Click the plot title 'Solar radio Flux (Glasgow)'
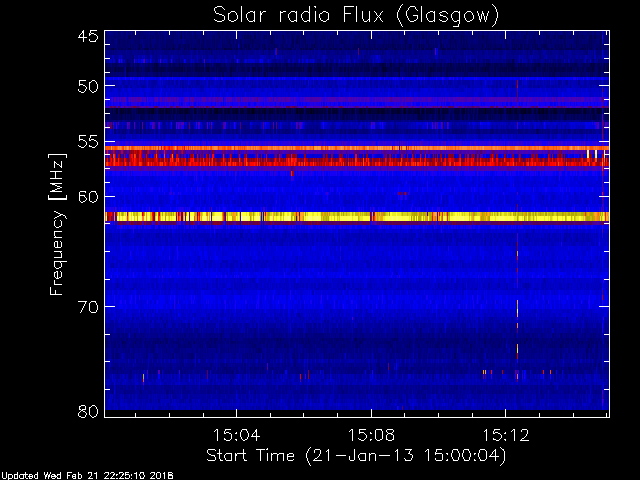Viewport: 640px width, 480px height. 356,16
